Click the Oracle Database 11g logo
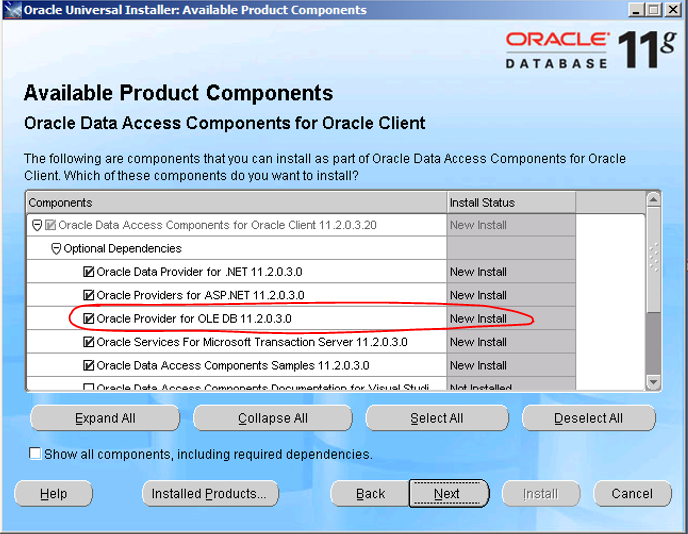 coord(590,48)
